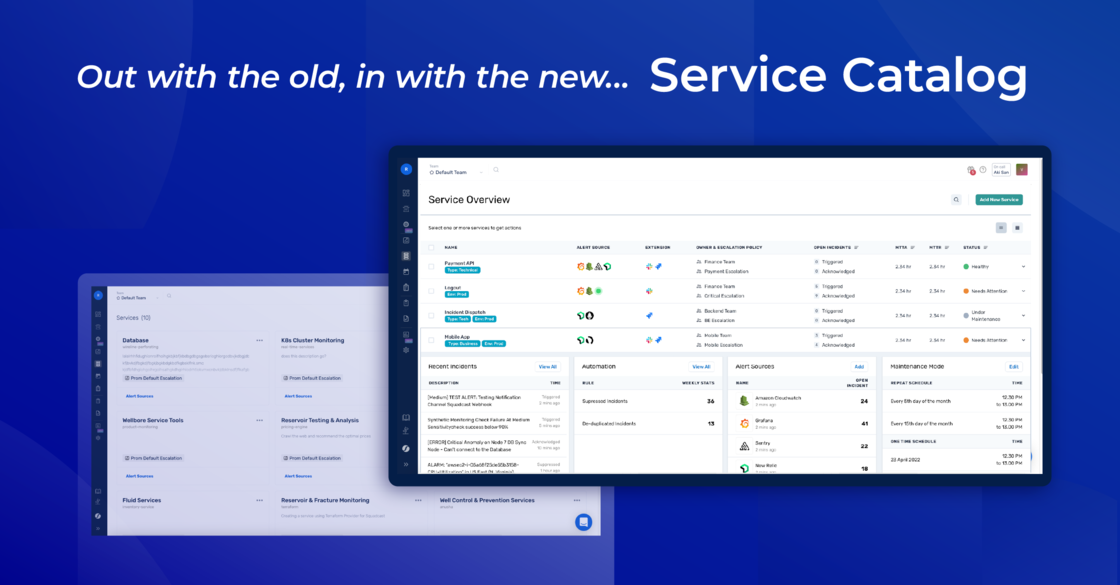Select the De-duplicated Incidents automation row

[x=649, y=424]
